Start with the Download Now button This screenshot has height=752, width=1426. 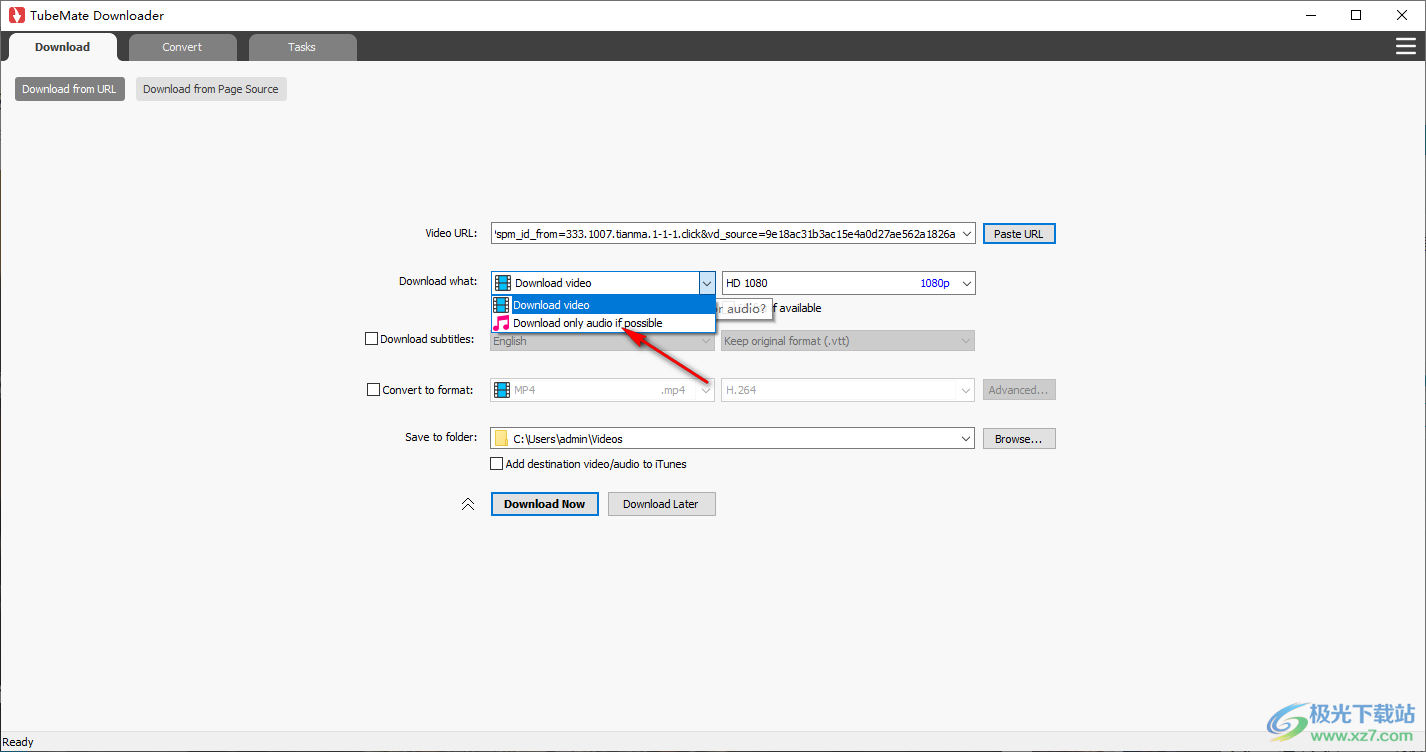pos(545,504)
